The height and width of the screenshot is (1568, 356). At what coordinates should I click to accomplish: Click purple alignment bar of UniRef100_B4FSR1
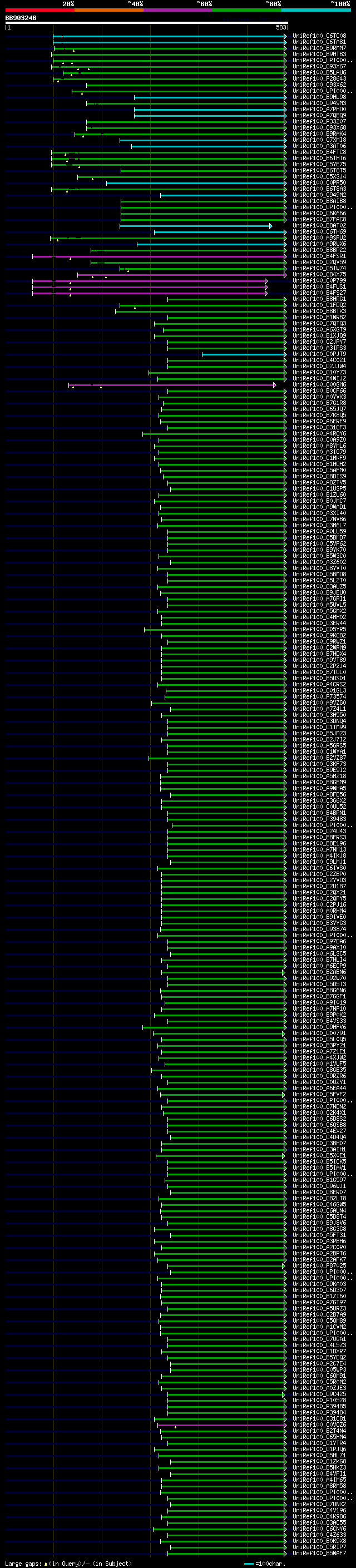coord(160,256)
